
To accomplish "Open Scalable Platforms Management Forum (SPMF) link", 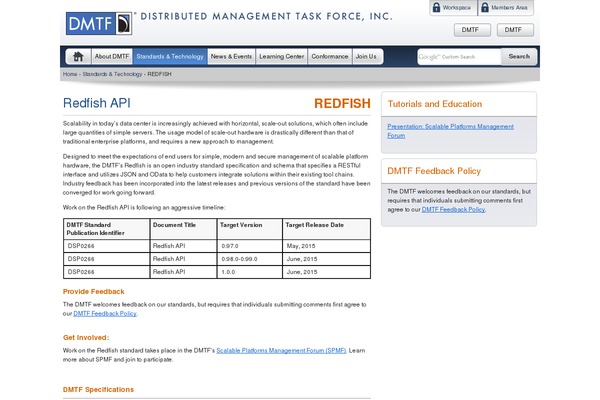I will tap(281, 351).
